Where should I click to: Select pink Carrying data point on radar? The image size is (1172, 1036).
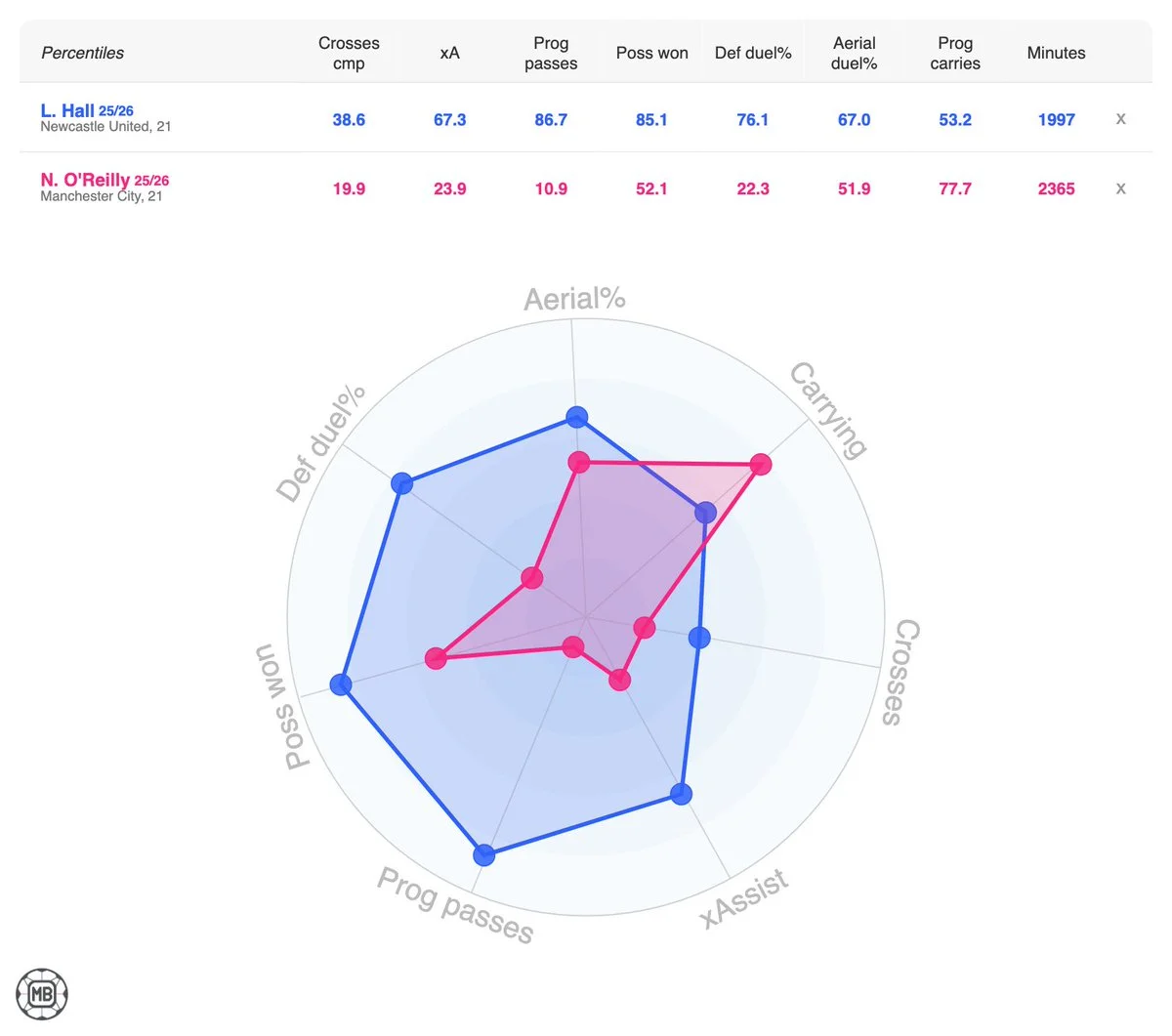click(760, 465)
